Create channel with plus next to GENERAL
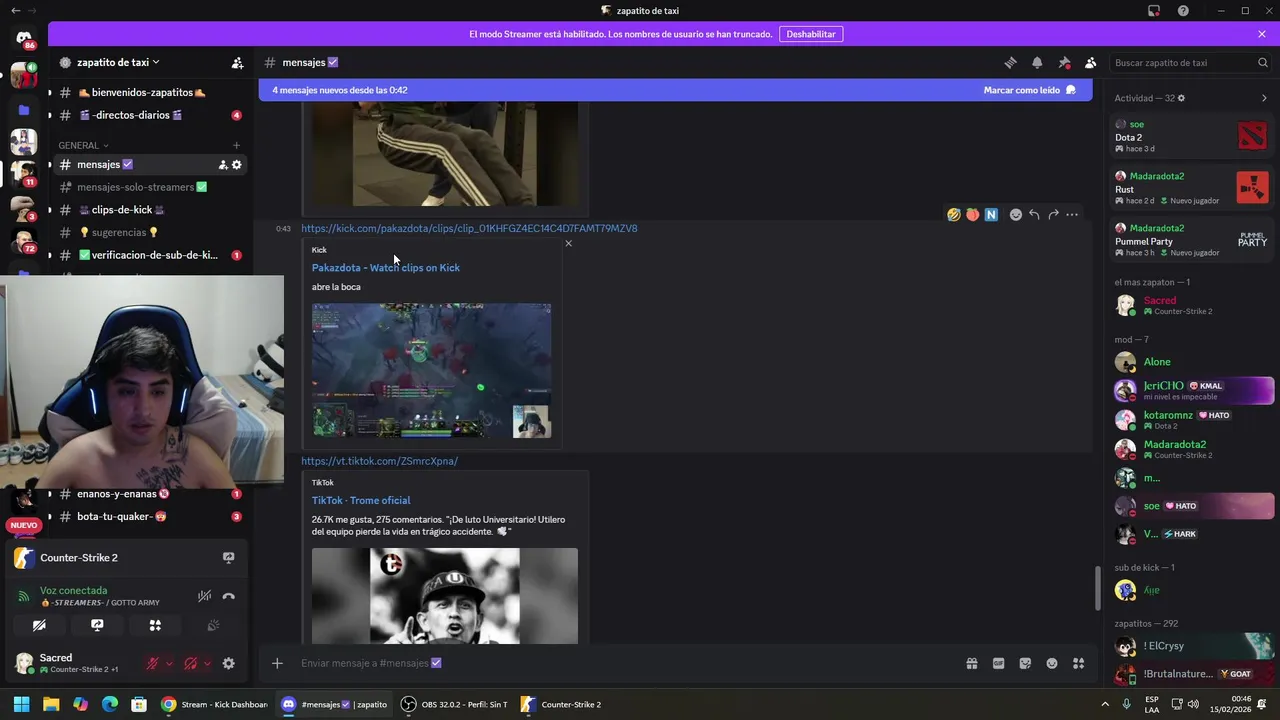Image resolution: width=1280 pixels, height=720 pixels. coord(237,145)
